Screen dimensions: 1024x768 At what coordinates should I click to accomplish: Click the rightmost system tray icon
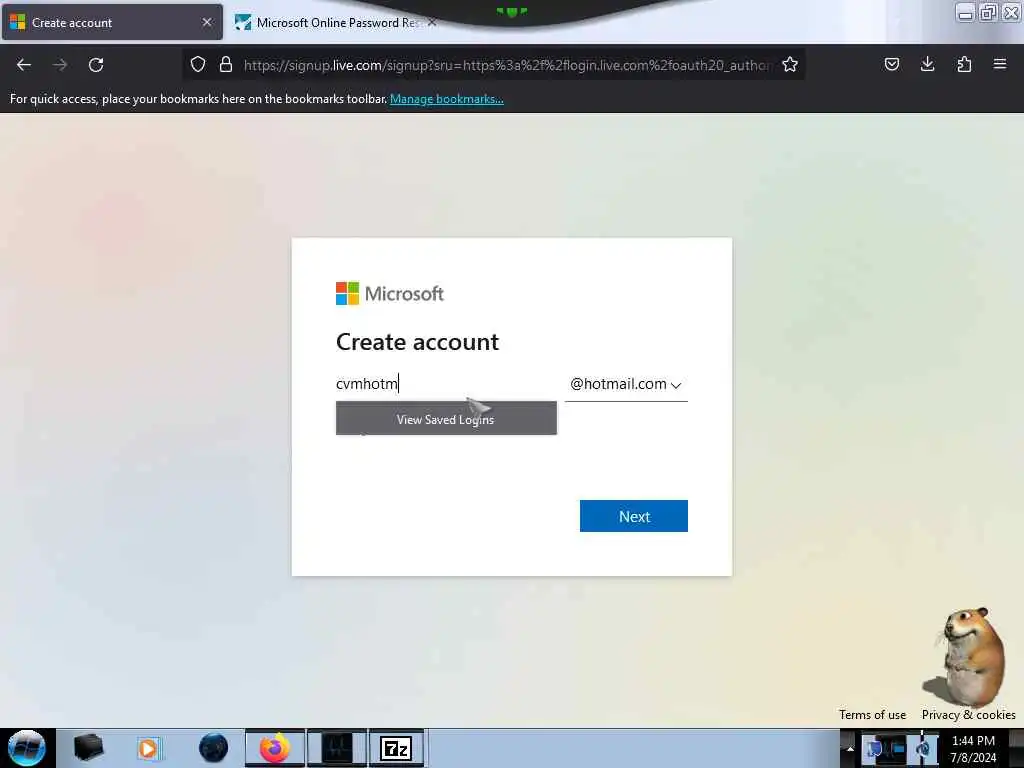923,748
